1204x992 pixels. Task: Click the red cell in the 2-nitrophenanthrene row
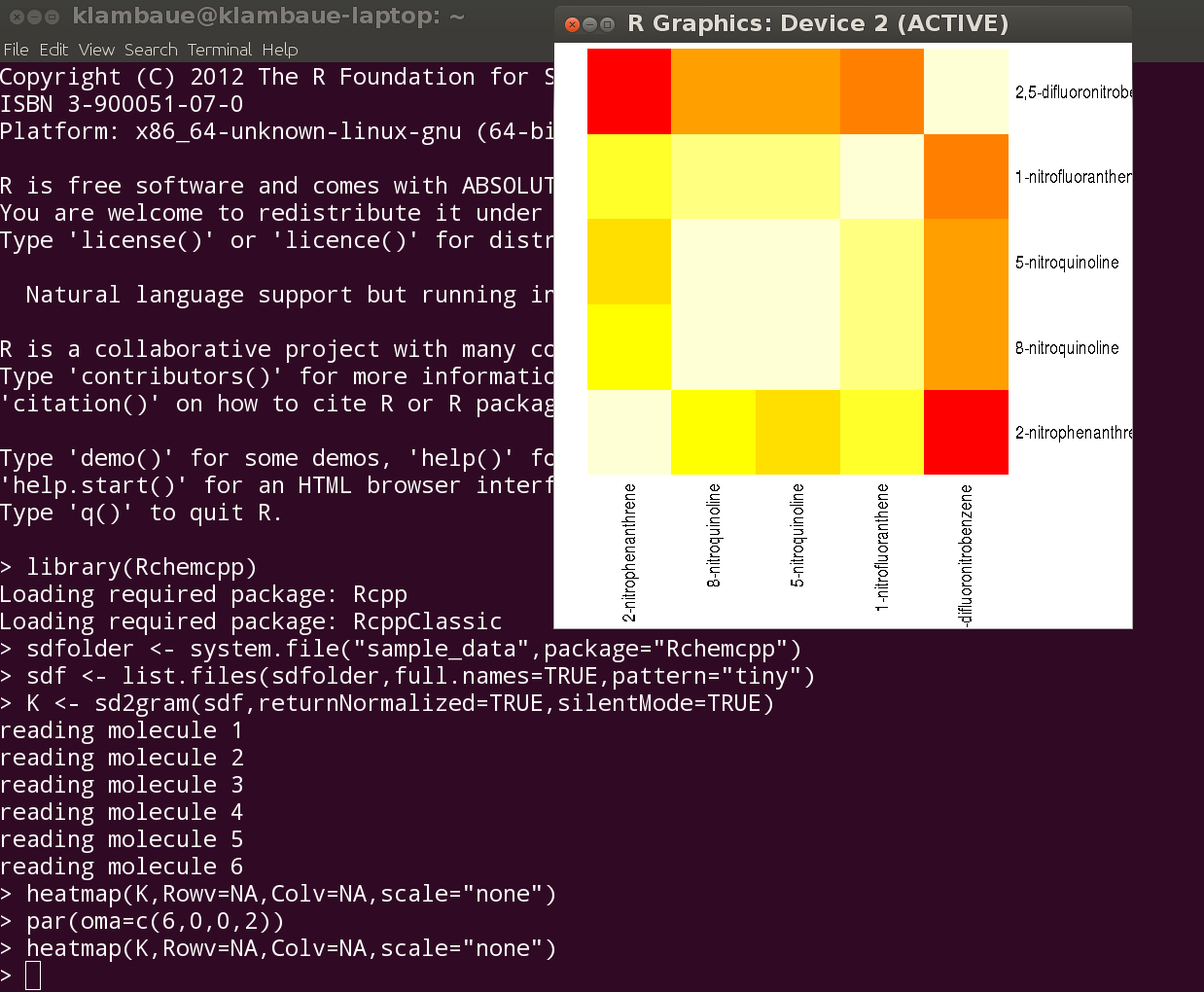[x=966, y=432]
